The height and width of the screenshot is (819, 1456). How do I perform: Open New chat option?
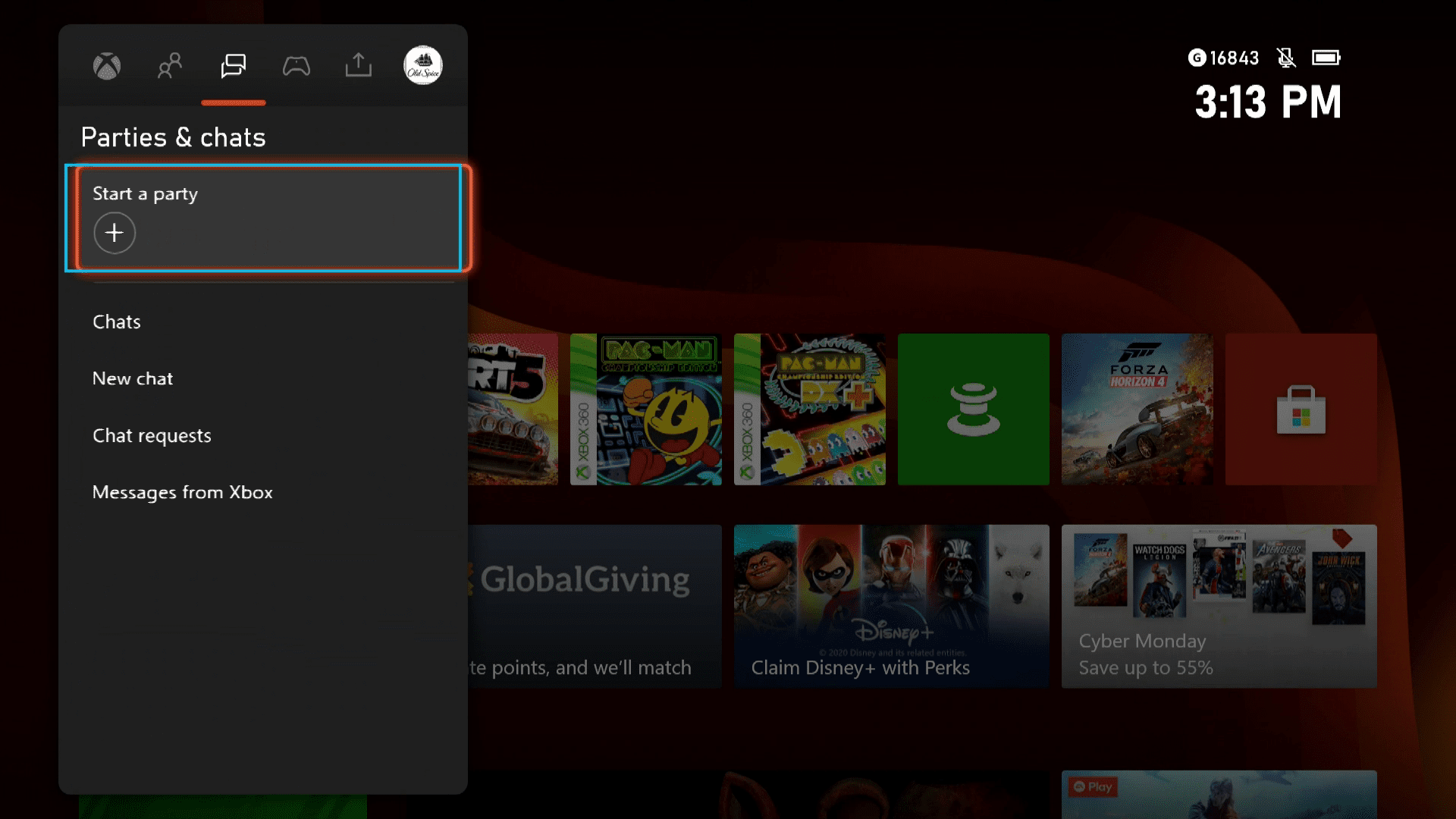(132, 378)
